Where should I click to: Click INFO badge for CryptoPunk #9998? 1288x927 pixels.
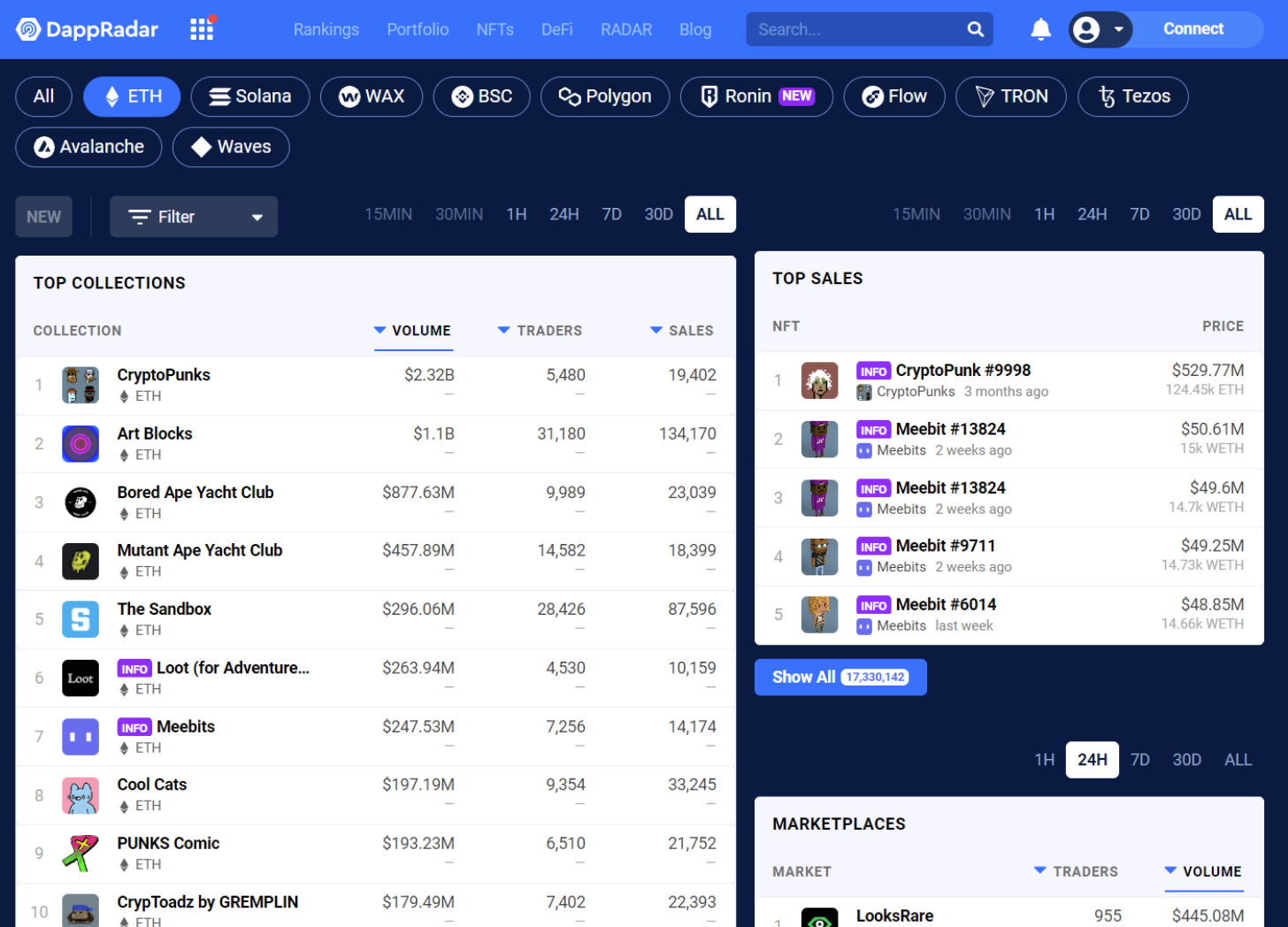pos(873,372)
